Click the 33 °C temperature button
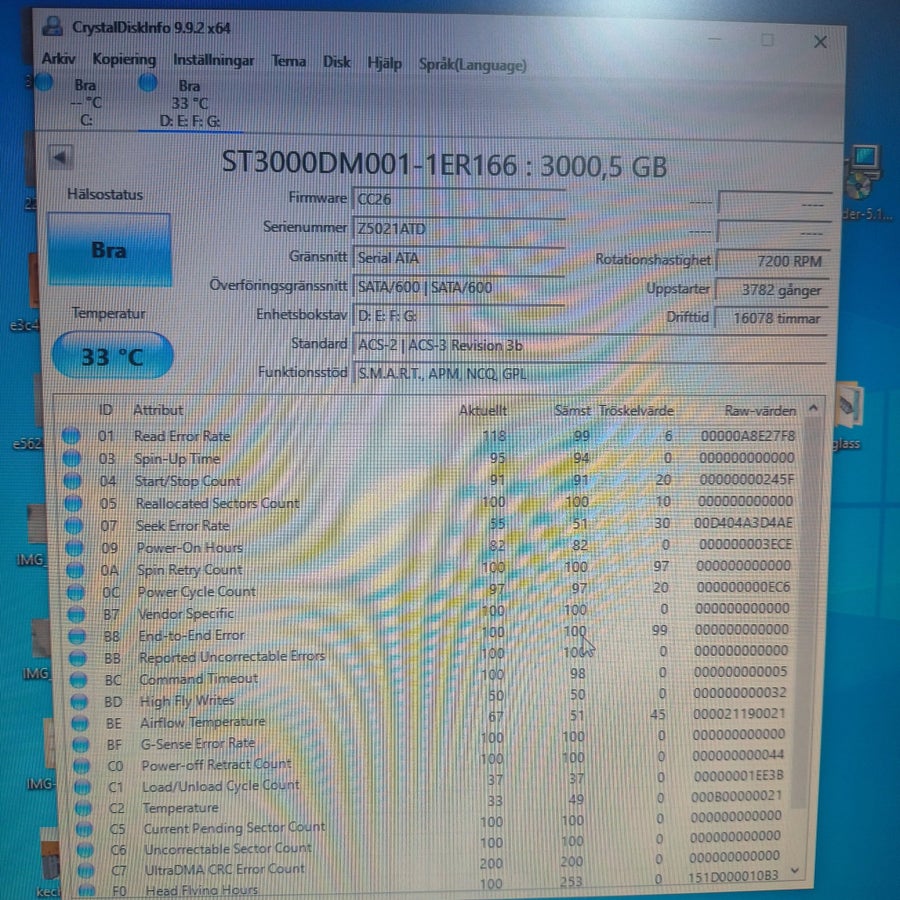The height and width of the screenshot is (900, 900). point(112,356)
